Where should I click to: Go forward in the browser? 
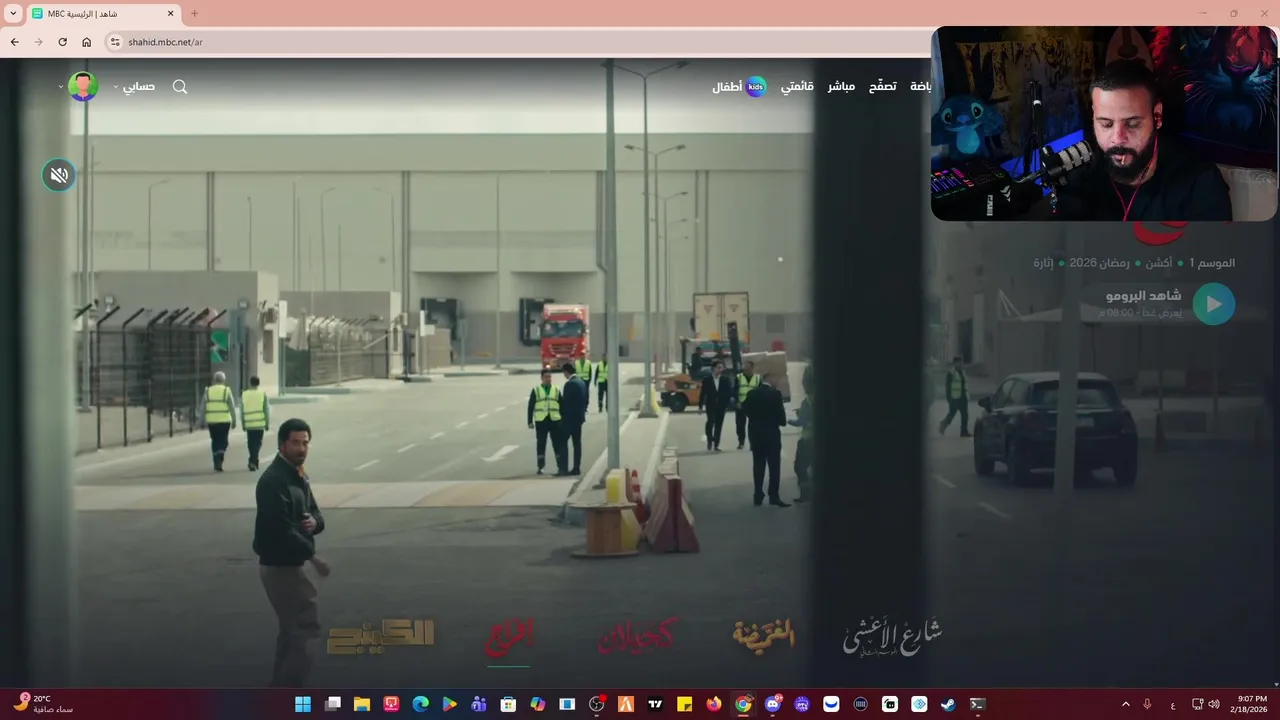tap(38, 42)
